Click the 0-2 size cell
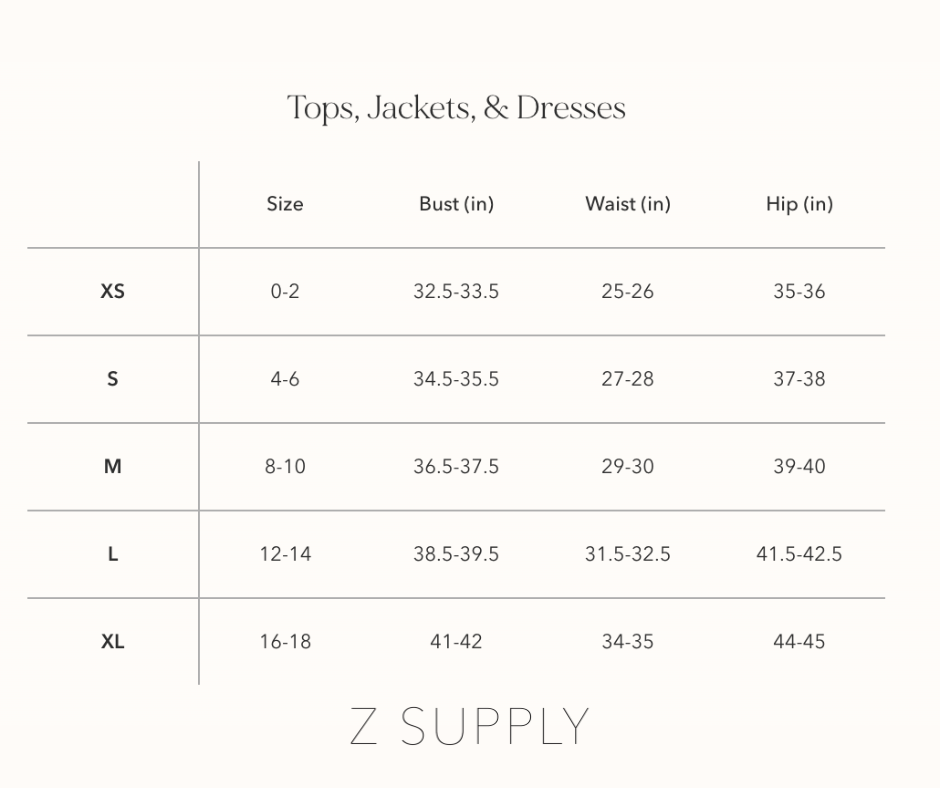 click(x=285, y=292)
